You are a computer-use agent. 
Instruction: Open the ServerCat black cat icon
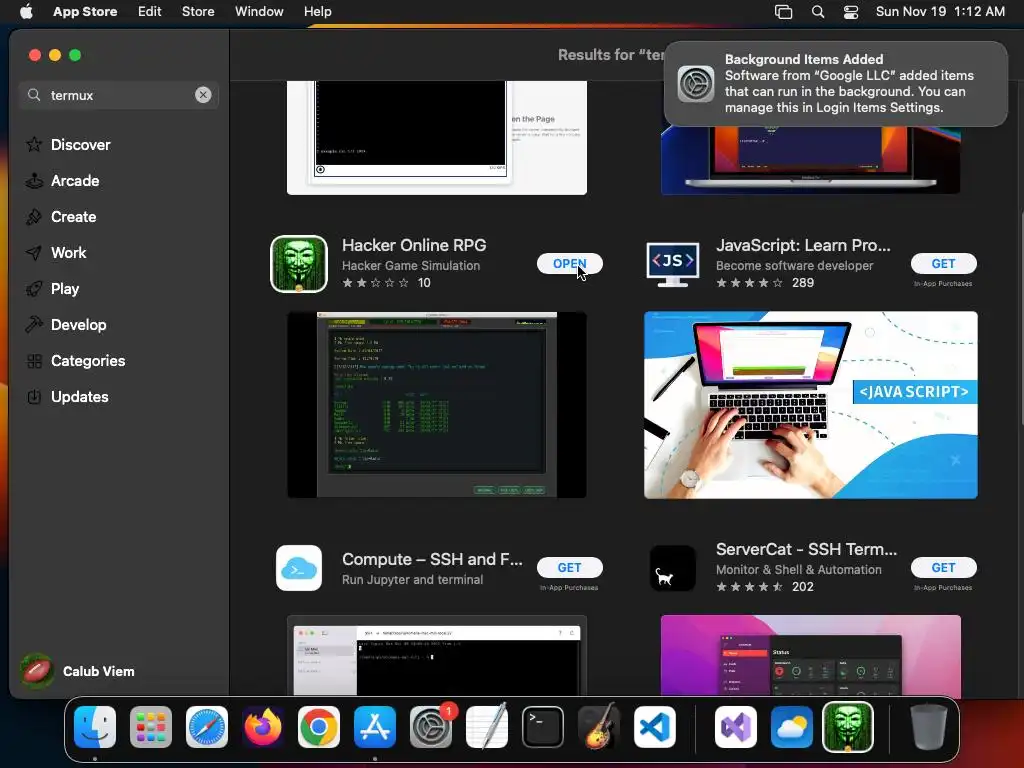673,568
